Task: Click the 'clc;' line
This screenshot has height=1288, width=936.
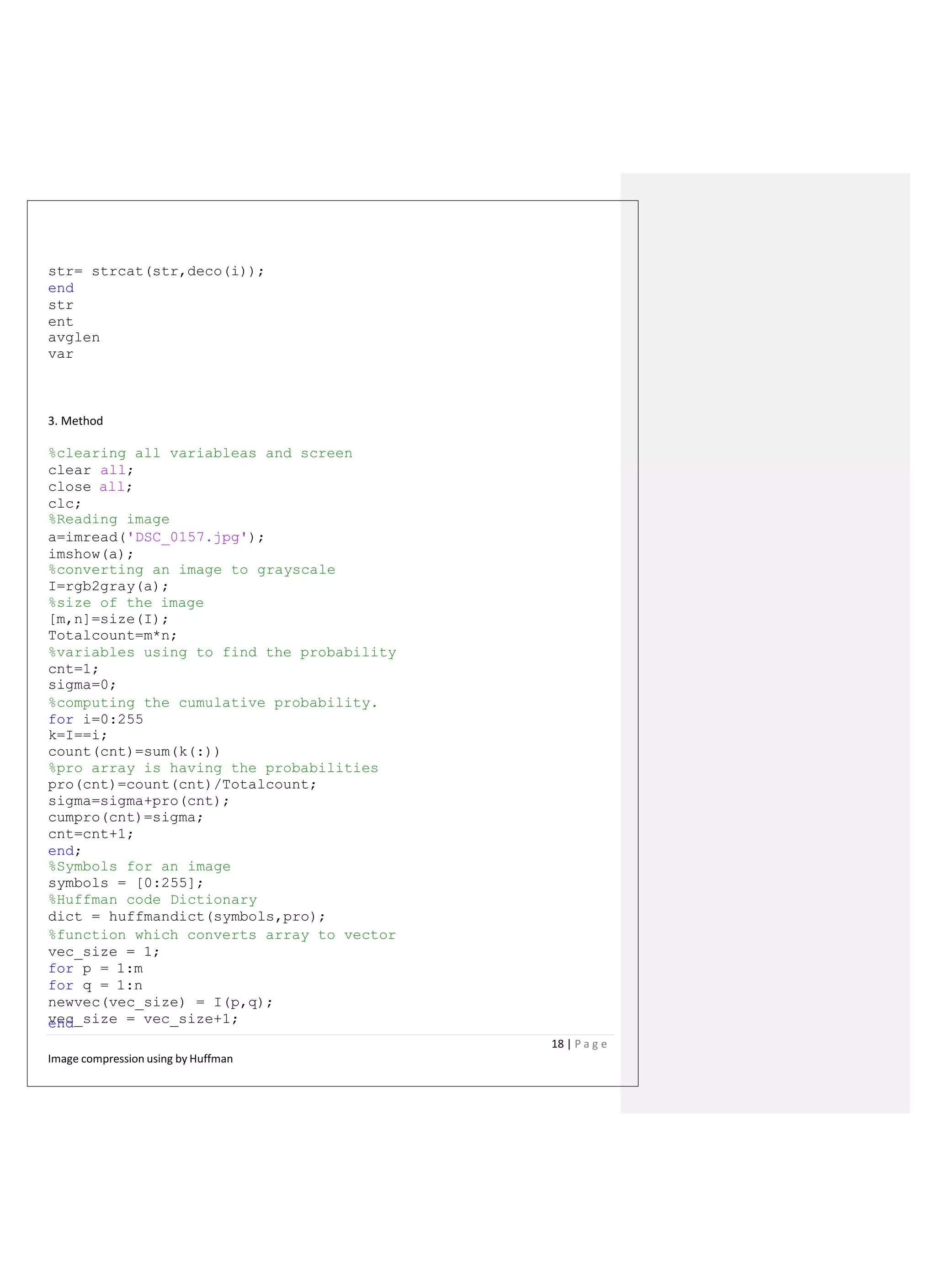Action: 65,504
